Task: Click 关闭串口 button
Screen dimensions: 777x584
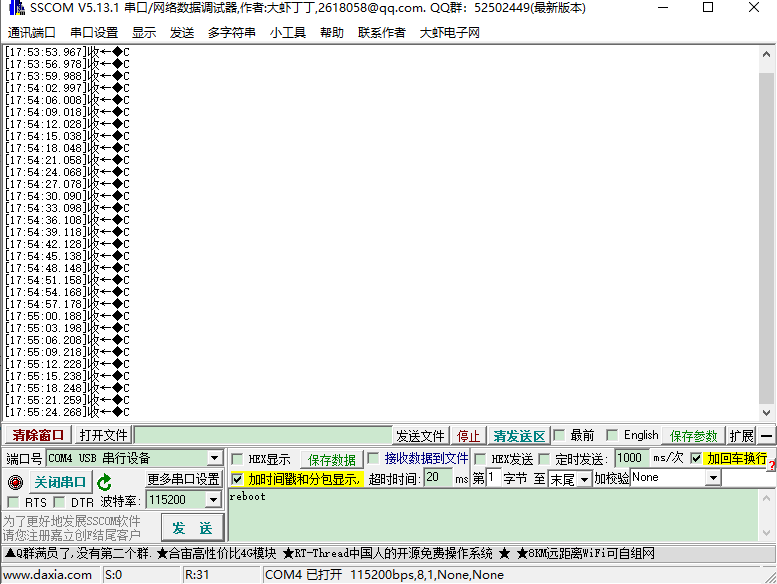Action: click(60, 482)
